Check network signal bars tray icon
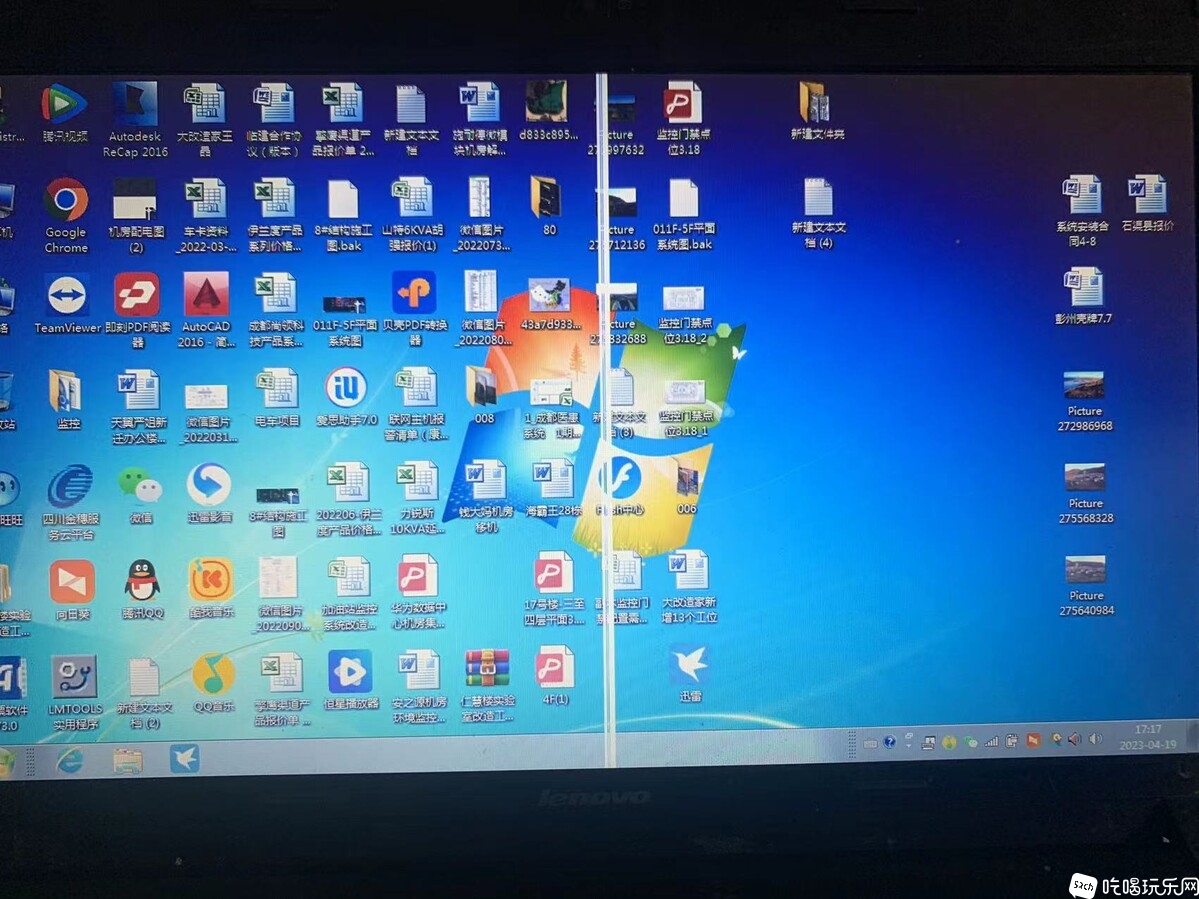This screenshot has height=899, width=1199. 992,741
